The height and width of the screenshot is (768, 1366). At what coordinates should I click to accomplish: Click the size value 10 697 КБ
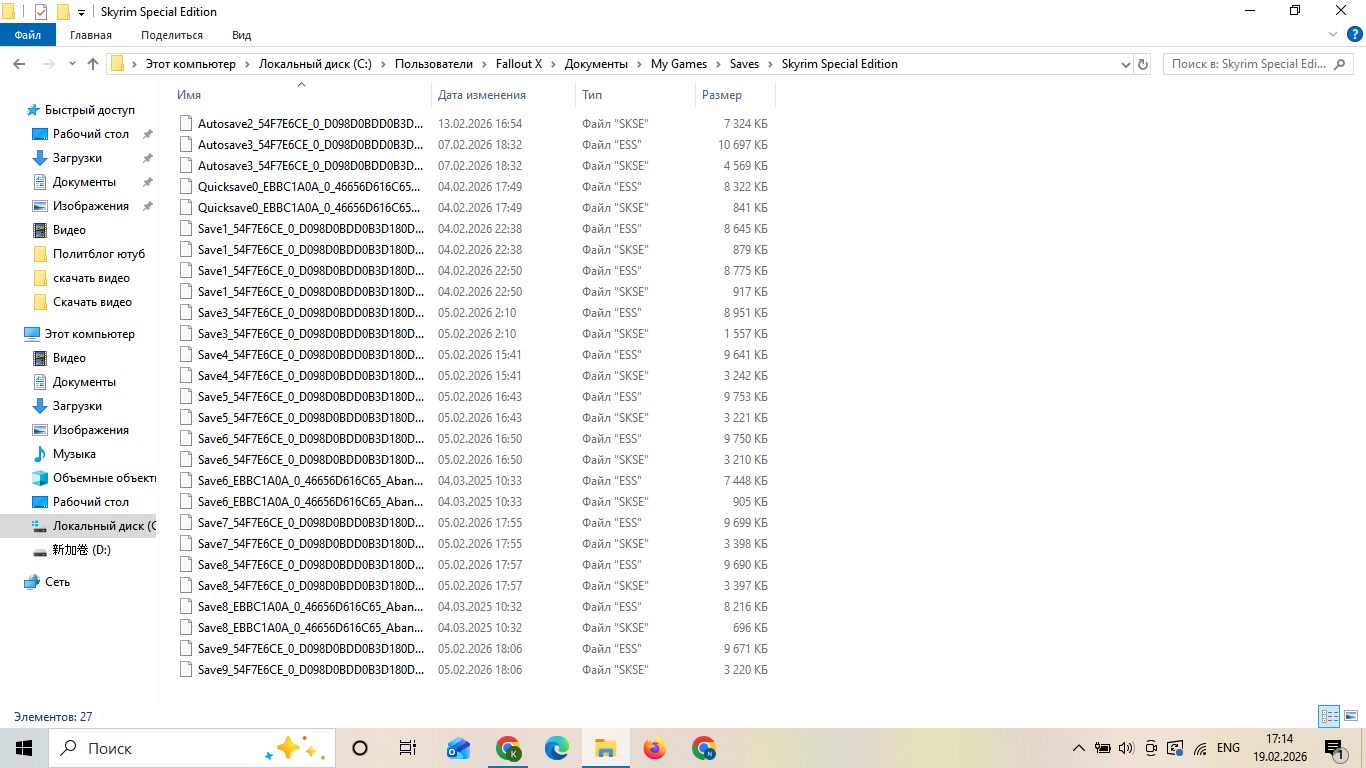coord(743,145)
